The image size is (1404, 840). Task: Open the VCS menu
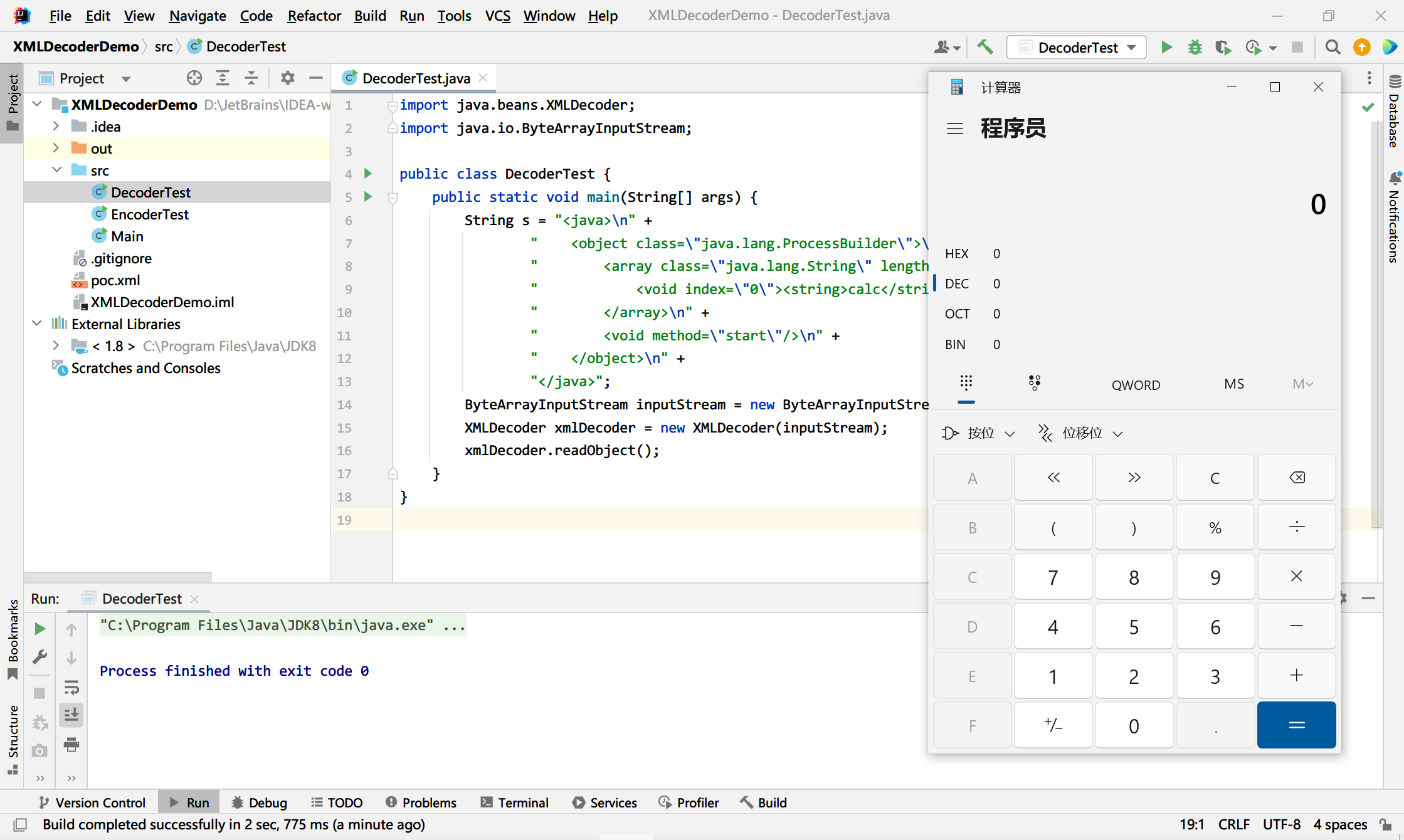pos(498,16)
